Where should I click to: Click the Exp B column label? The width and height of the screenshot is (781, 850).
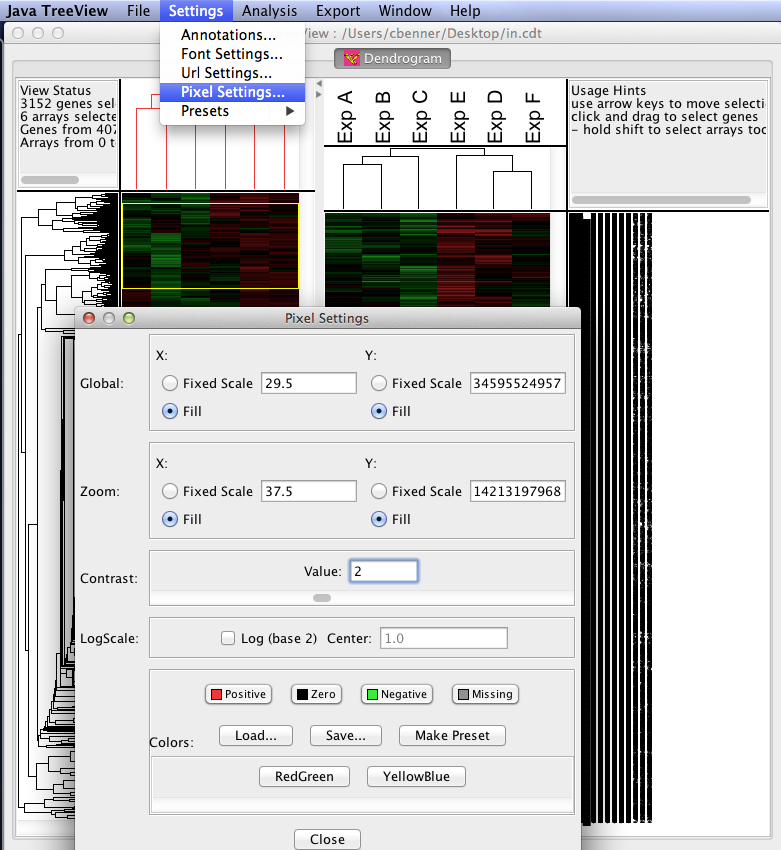pyautogui.click(x=383, y=117)
